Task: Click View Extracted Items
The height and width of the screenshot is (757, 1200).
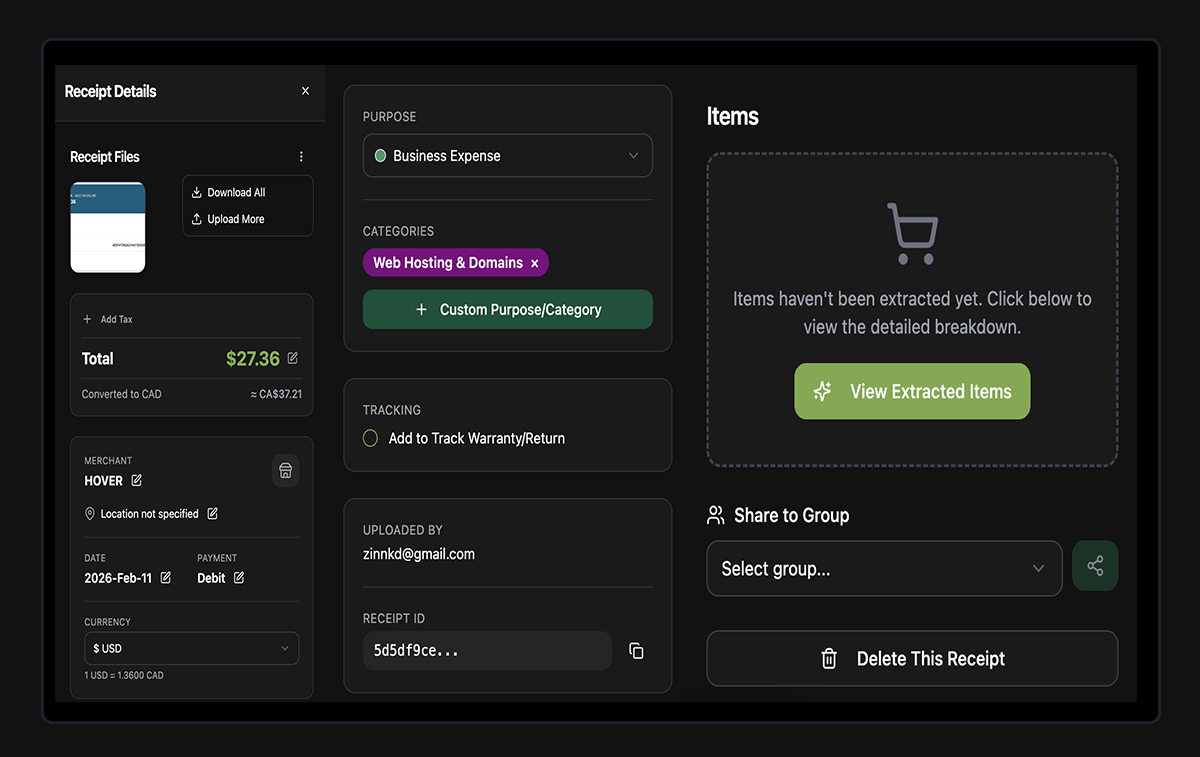Action: click(x=911, y=391)
